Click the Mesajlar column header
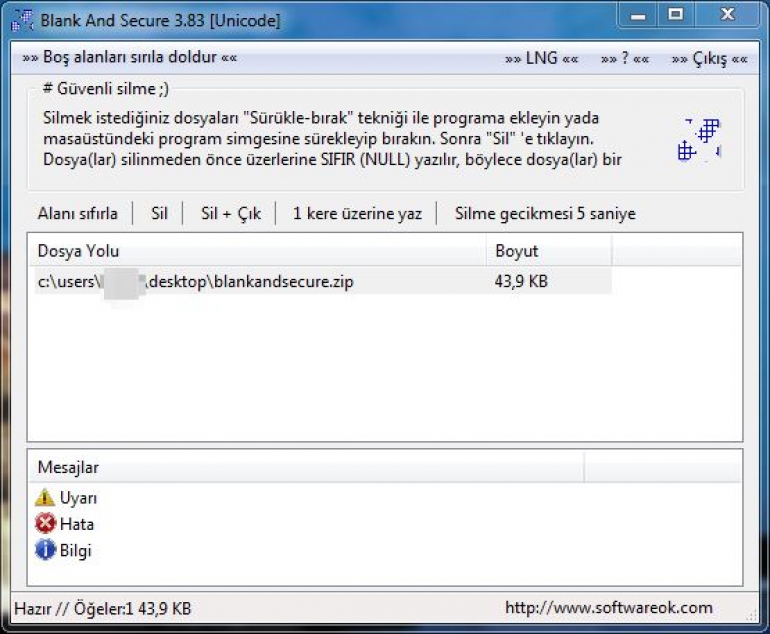 click(306, 467)
